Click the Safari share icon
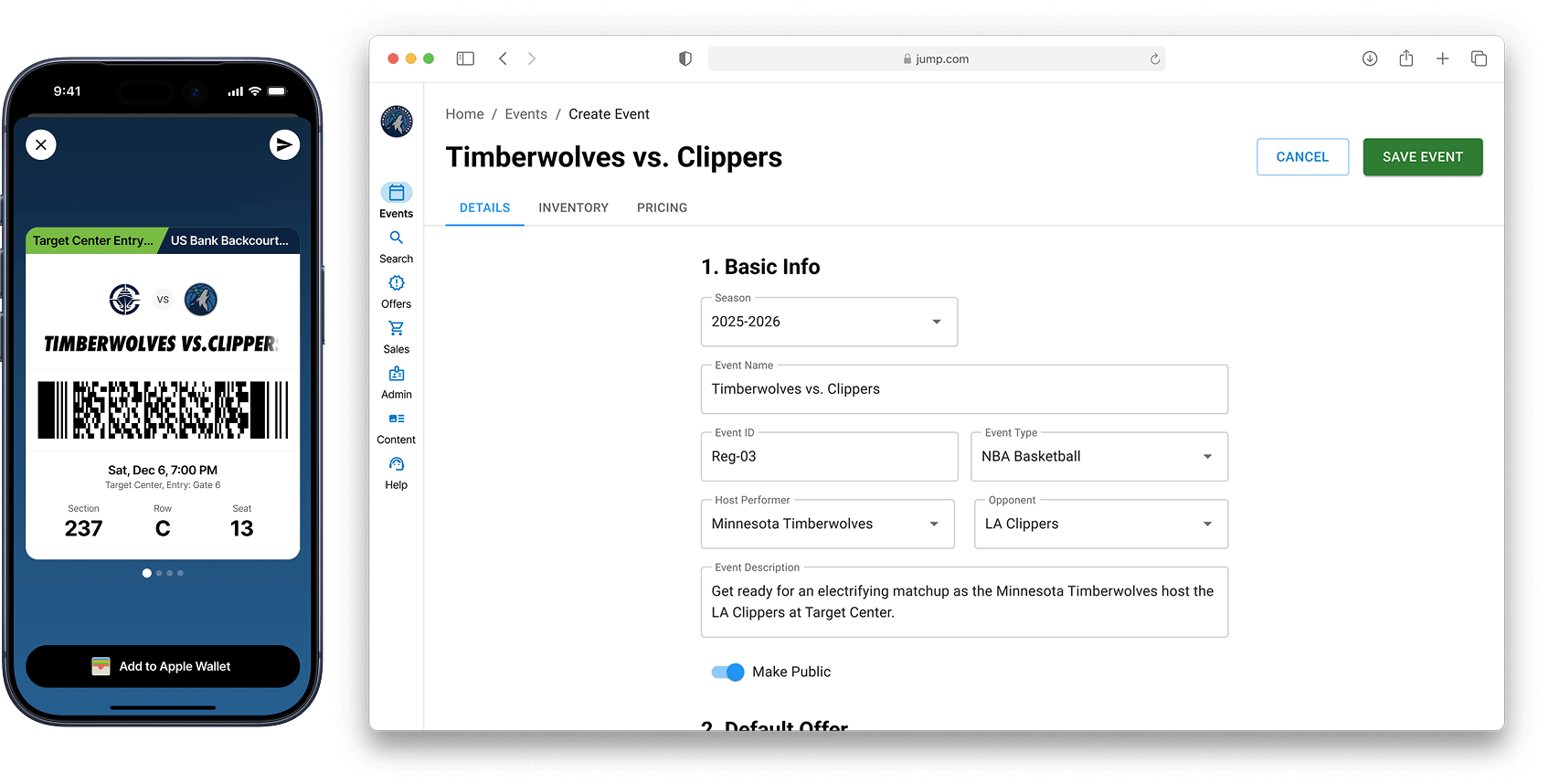1549x784 pixels. point(1406,58)
